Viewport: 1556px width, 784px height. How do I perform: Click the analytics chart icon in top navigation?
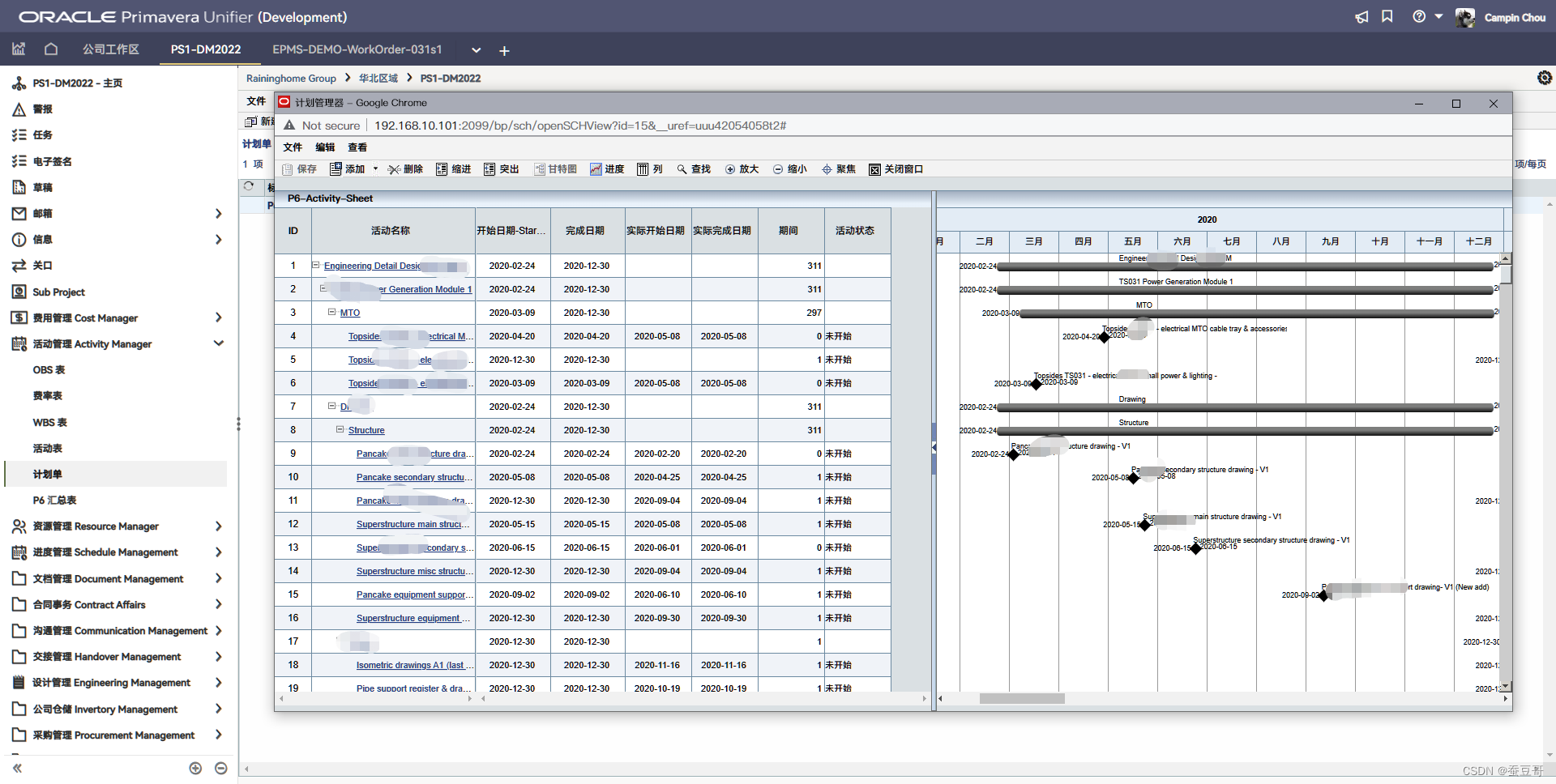(19, 49)
